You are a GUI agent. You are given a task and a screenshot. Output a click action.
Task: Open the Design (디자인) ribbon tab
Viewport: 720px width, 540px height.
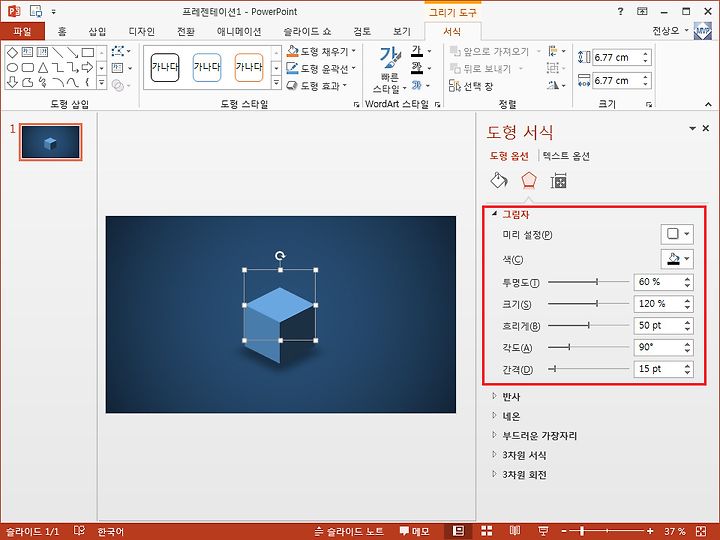[141, 31]
